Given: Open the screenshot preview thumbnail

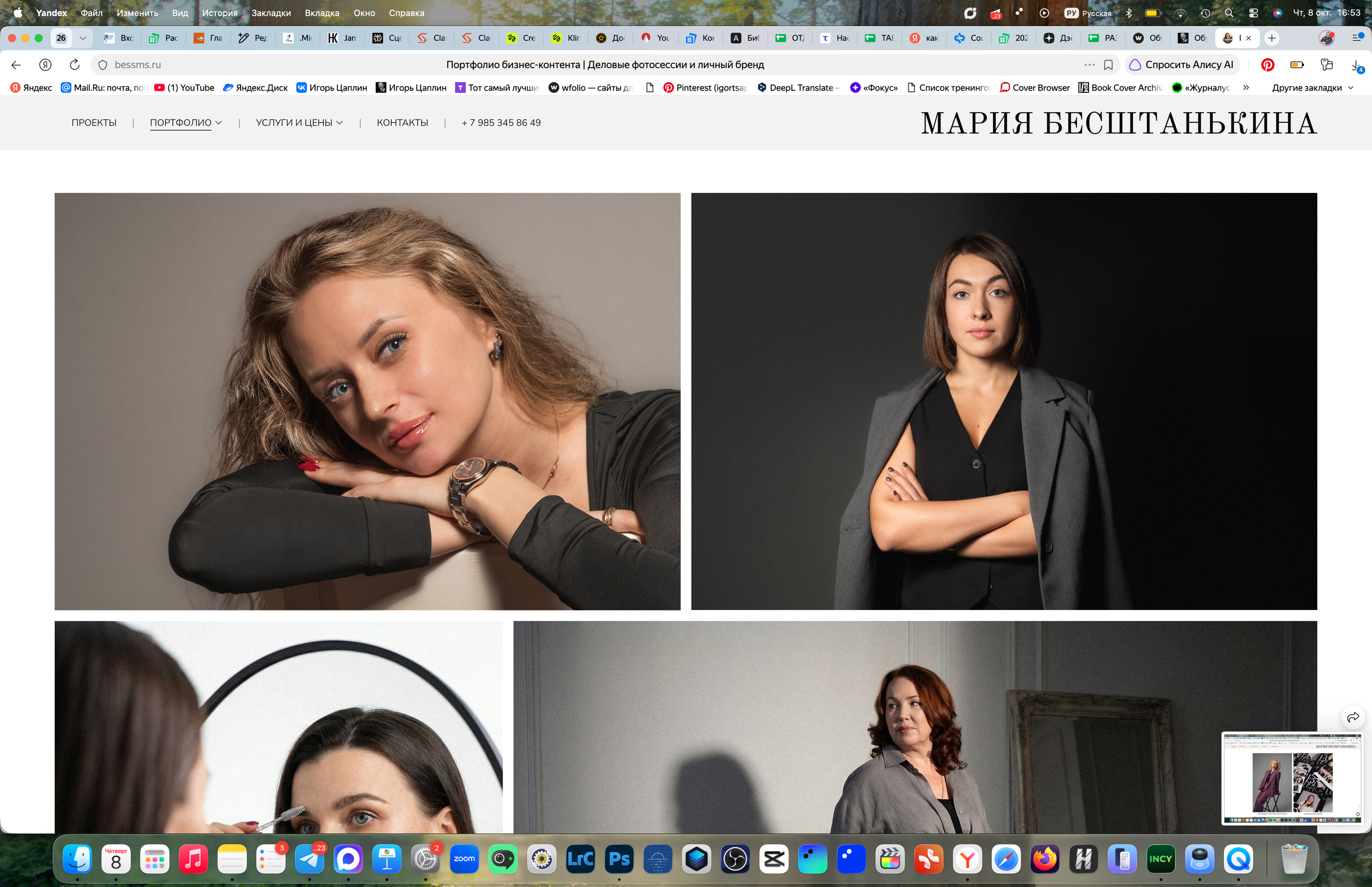Looking at the screenshot, I should pyautogui.click(x=1292, y=779).
